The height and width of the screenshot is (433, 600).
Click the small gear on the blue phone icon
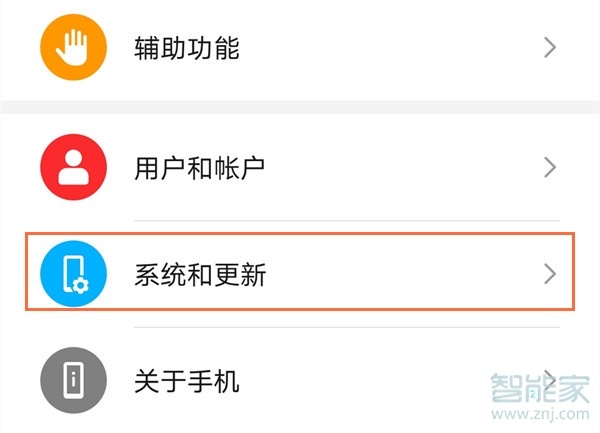(83, 285)
